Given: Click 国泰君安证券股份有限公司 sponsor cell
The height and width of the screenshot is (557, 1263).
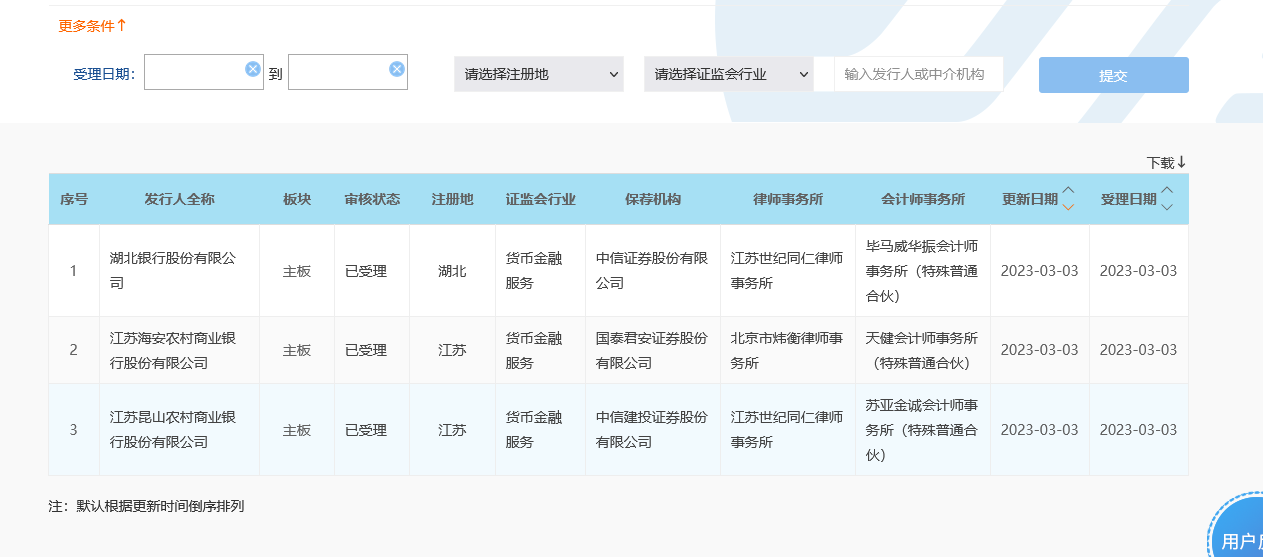Looking at the screenshot, I should pos(652,350).
